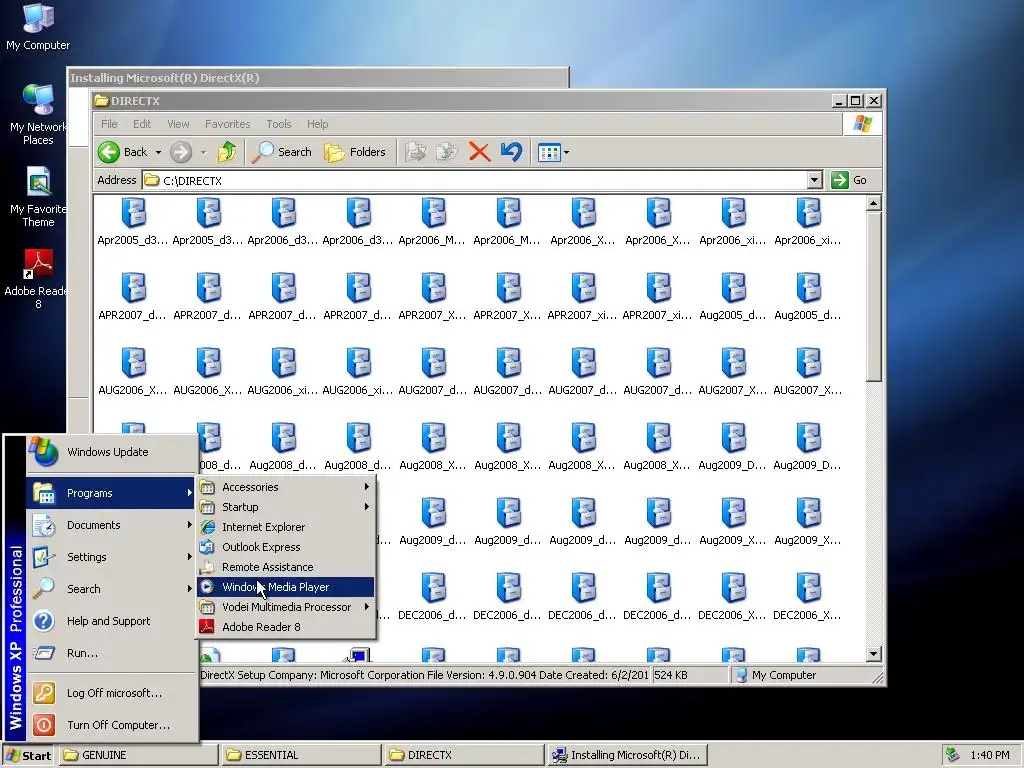Select the first Apr2006_M... cabinet file

[433, 222]
